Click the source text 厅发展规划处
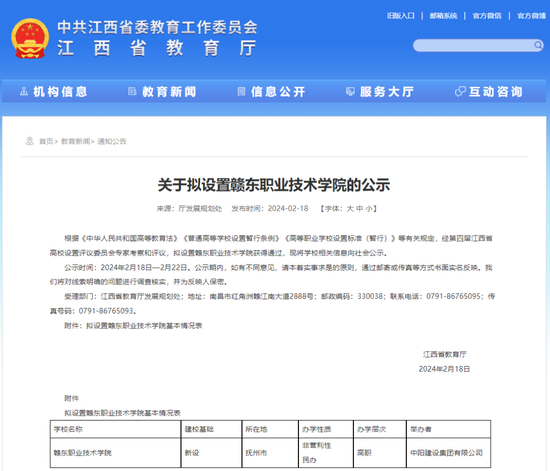Image resolution: width=550 pixels, height=471 pixels. point(200,209)
